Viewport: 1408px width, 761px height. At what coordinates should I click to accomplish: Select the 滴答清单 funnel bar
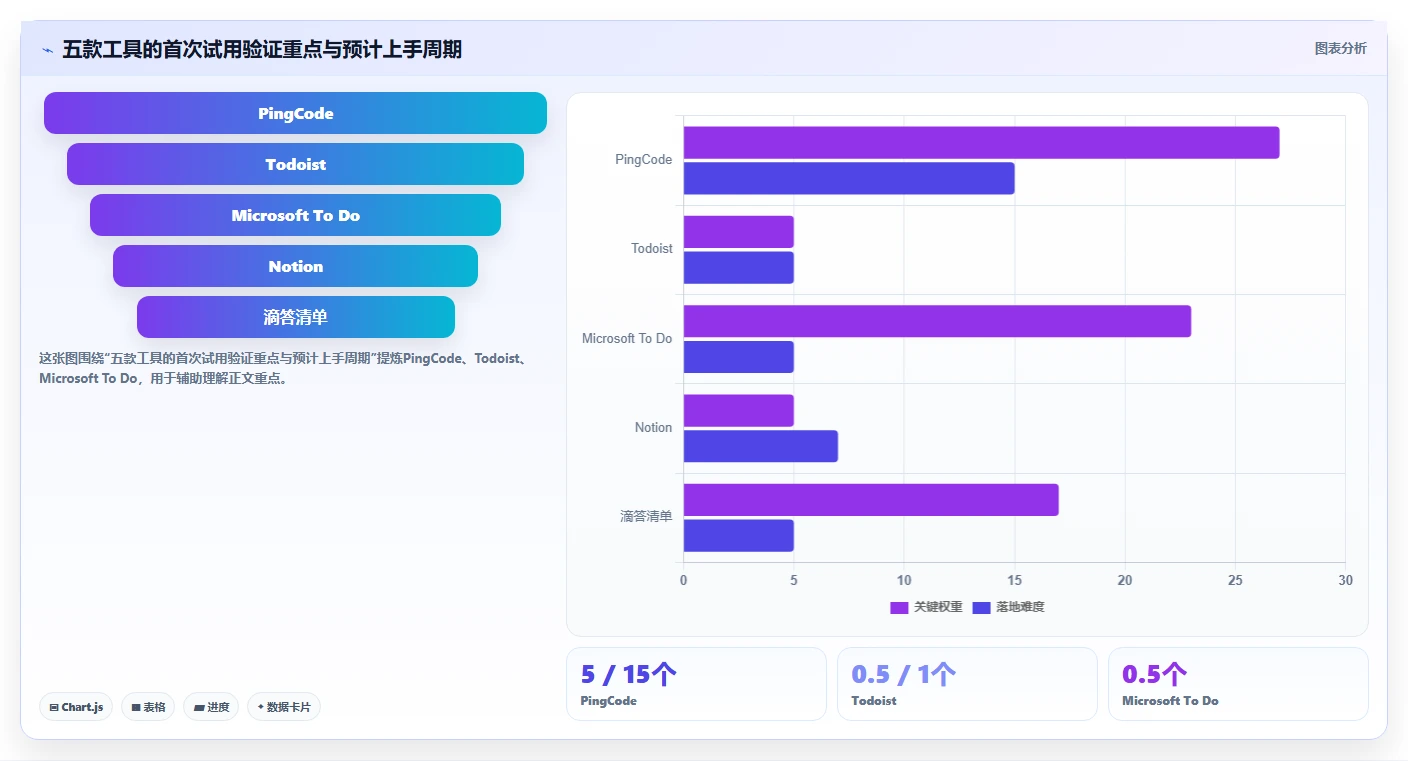coord(295,317)
